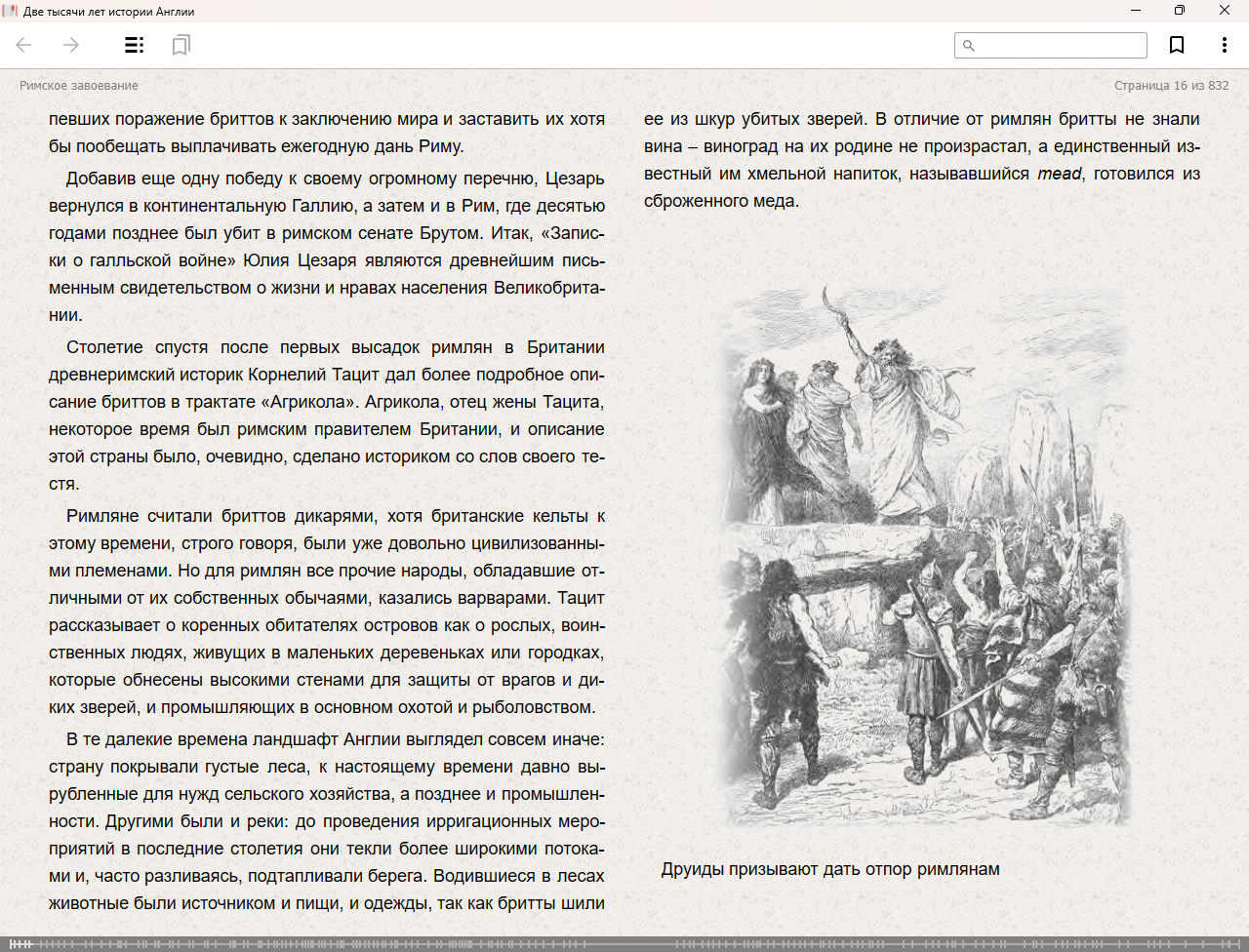Minimize the reader window
This screenshot has height=952, width=1249.
[x=1136, y=11]
